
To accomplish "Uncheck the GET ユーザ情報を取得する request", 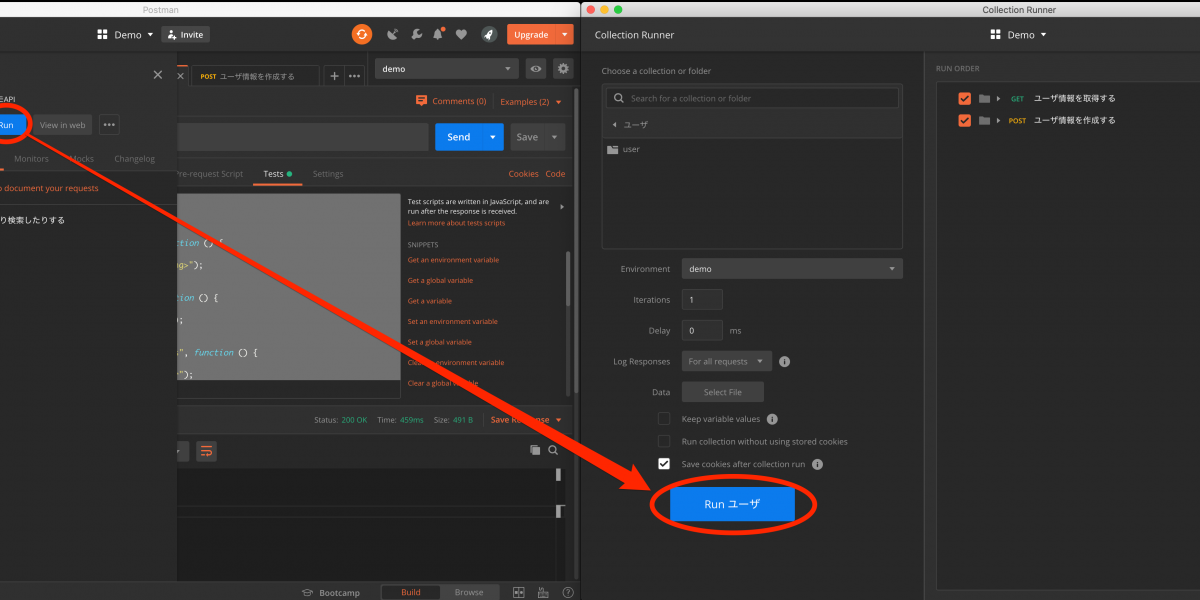I will 964,99.
